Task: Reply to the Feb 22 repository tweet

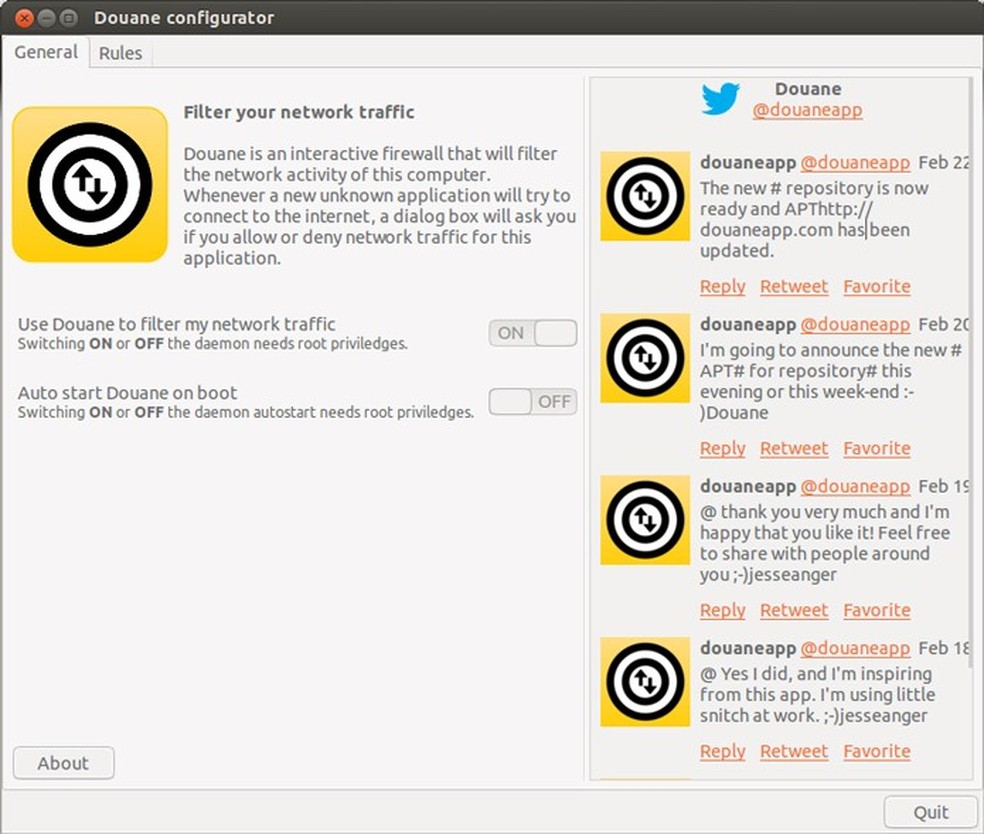Action: pyautogui.click(x=722, y=287)
